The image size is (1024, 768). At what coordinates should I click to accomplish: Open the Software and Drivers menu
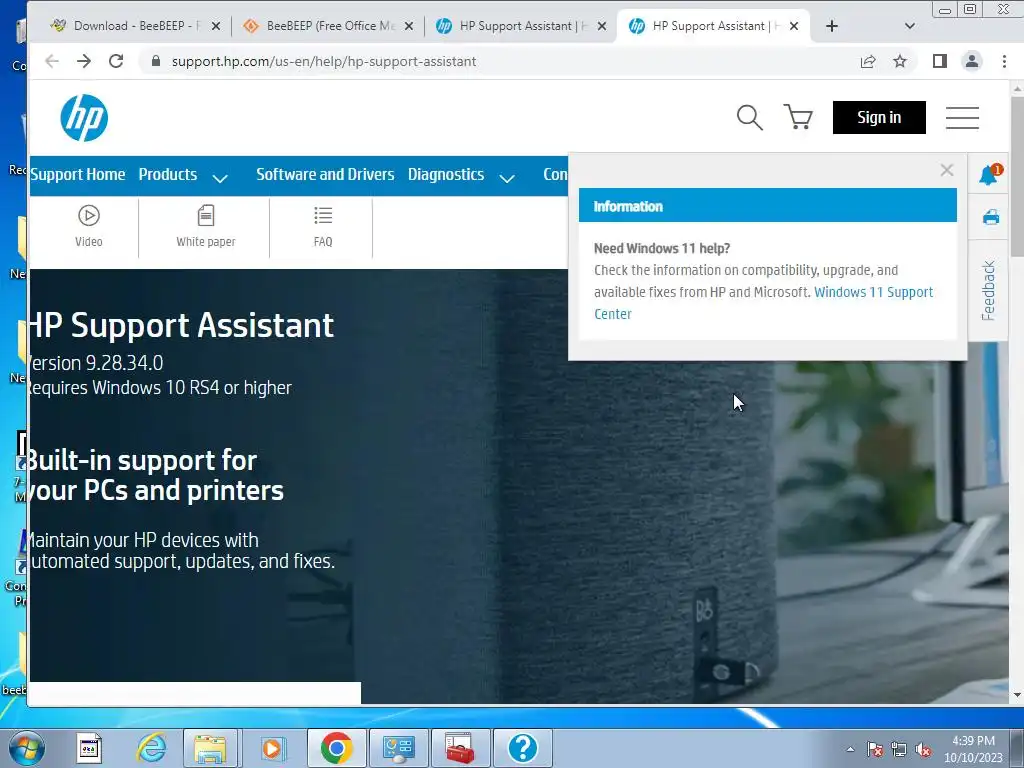pos(325,174)
